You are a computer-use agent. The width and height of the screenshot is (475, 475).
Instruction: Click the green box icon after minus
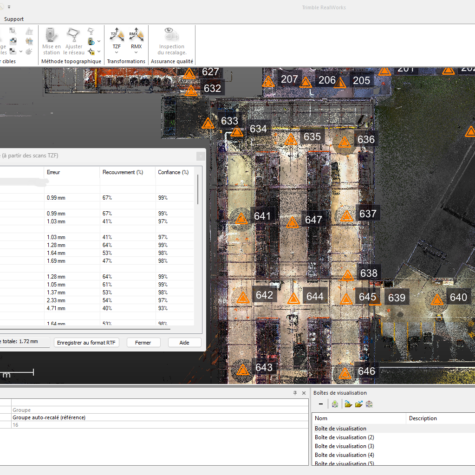335,404
